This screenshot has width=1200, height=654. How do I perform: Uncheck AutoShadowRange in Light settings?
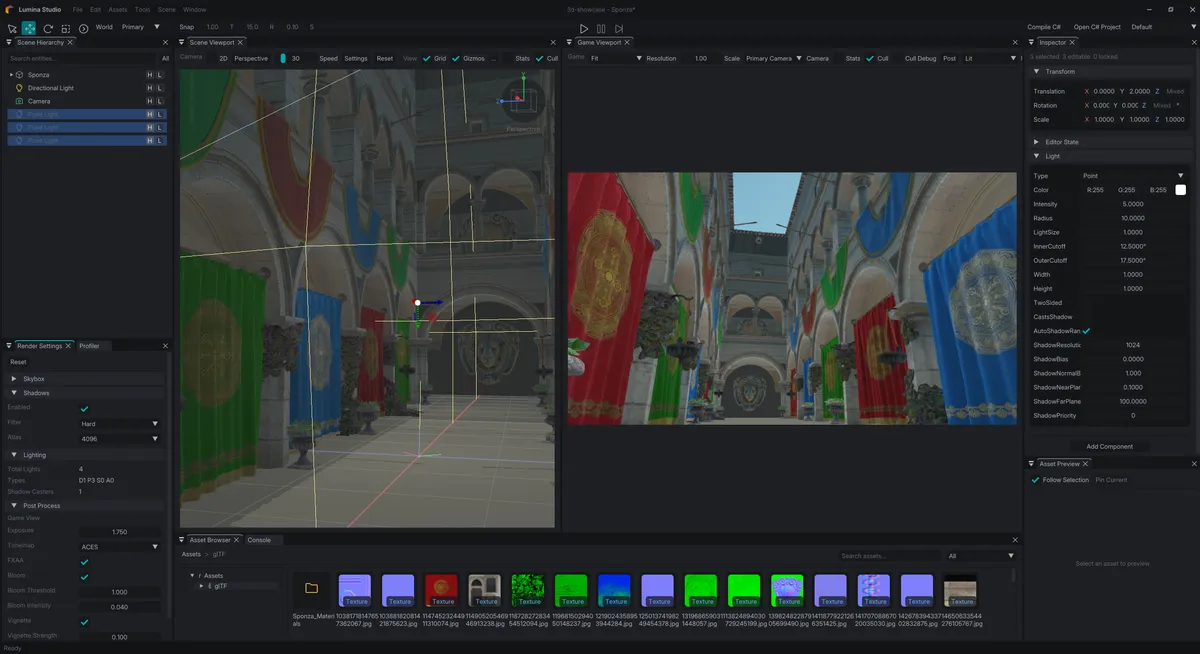coord(1086,331)
